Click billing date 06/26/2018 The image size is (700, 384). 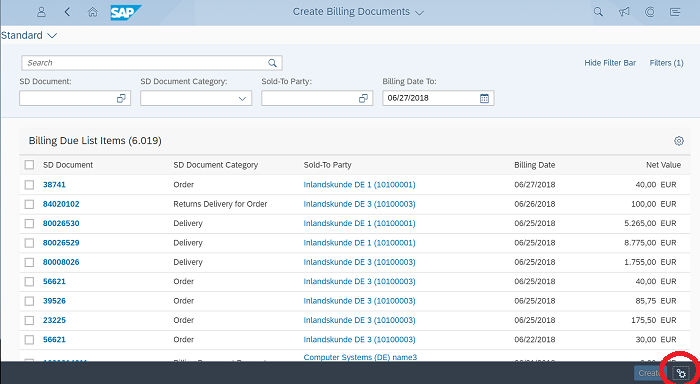(535, 204)
